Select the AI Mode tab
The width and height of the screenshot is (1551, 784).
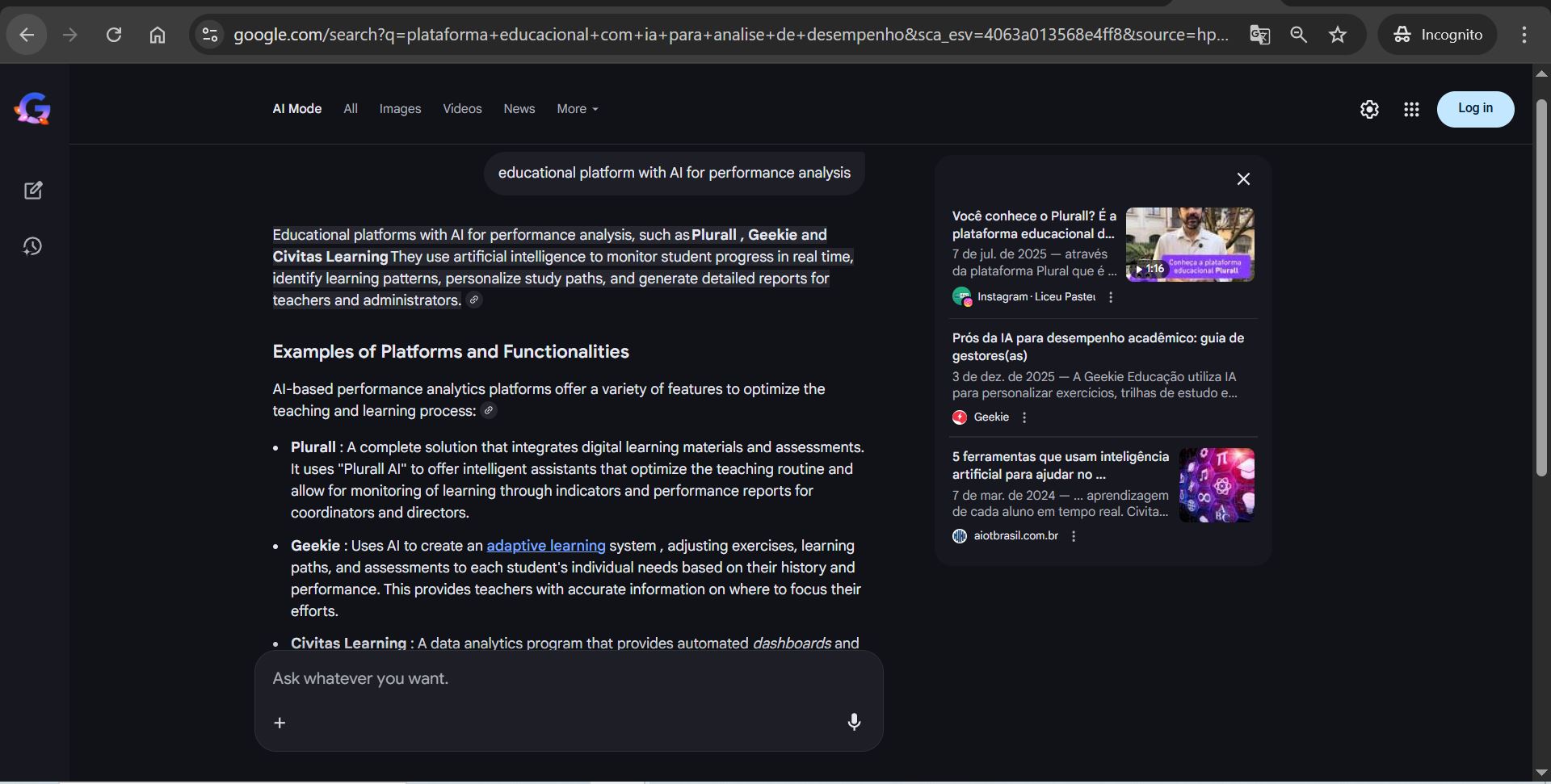(296, 109)
